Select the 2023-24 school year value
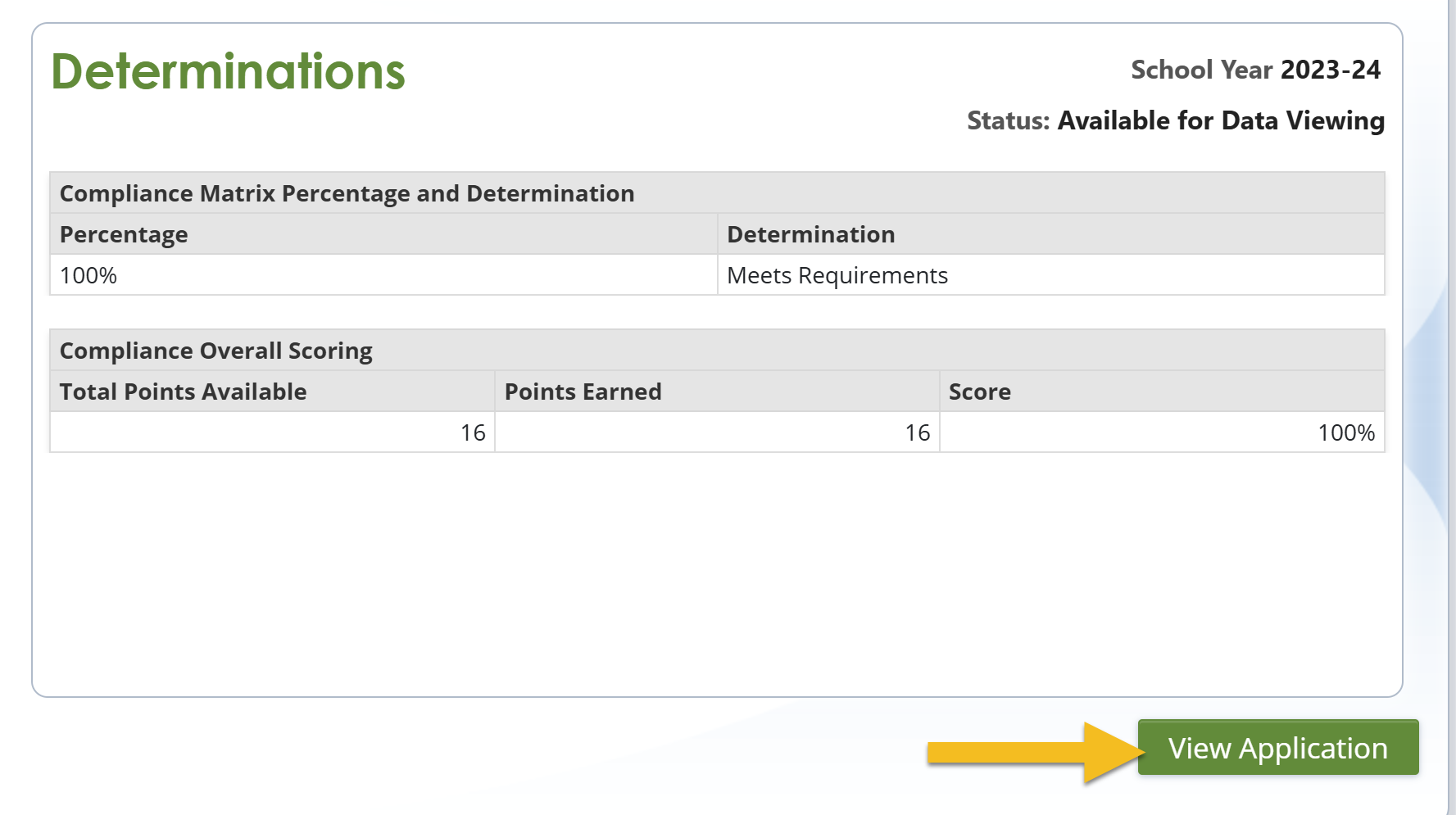1456x815 pixels. [x=1330, y=70]
